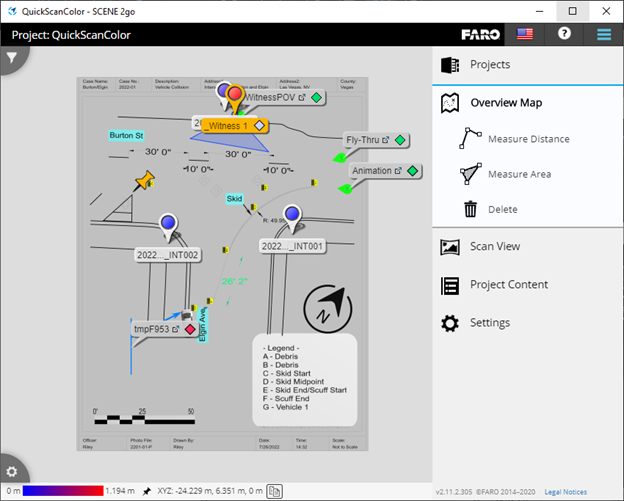
Task: Maximize the SCENE 2go window
Action: 572,11
